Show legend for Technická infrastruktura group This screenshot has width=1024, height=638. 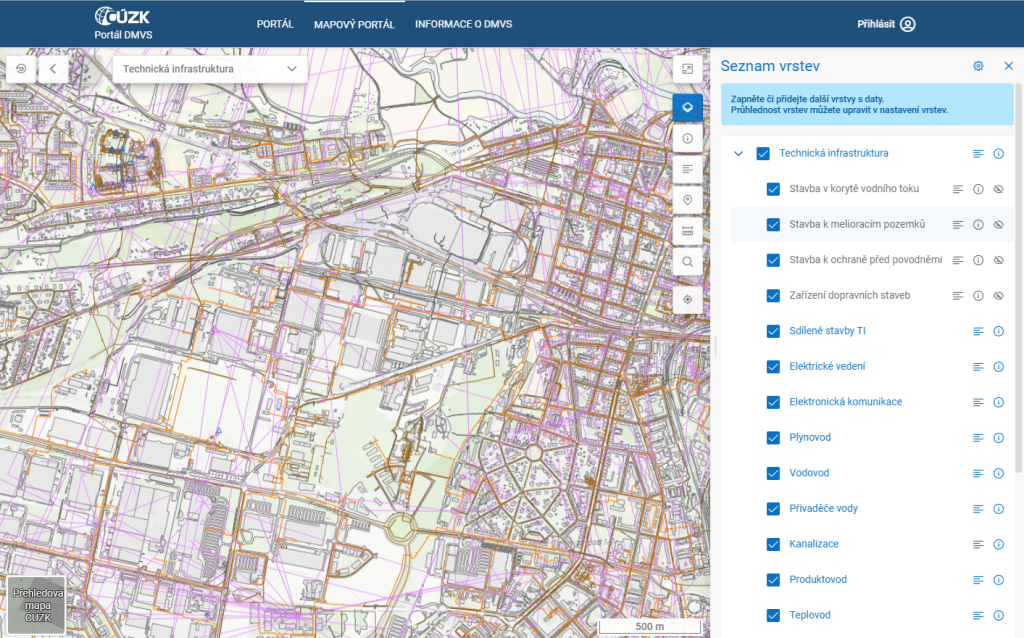coord(978,153)
